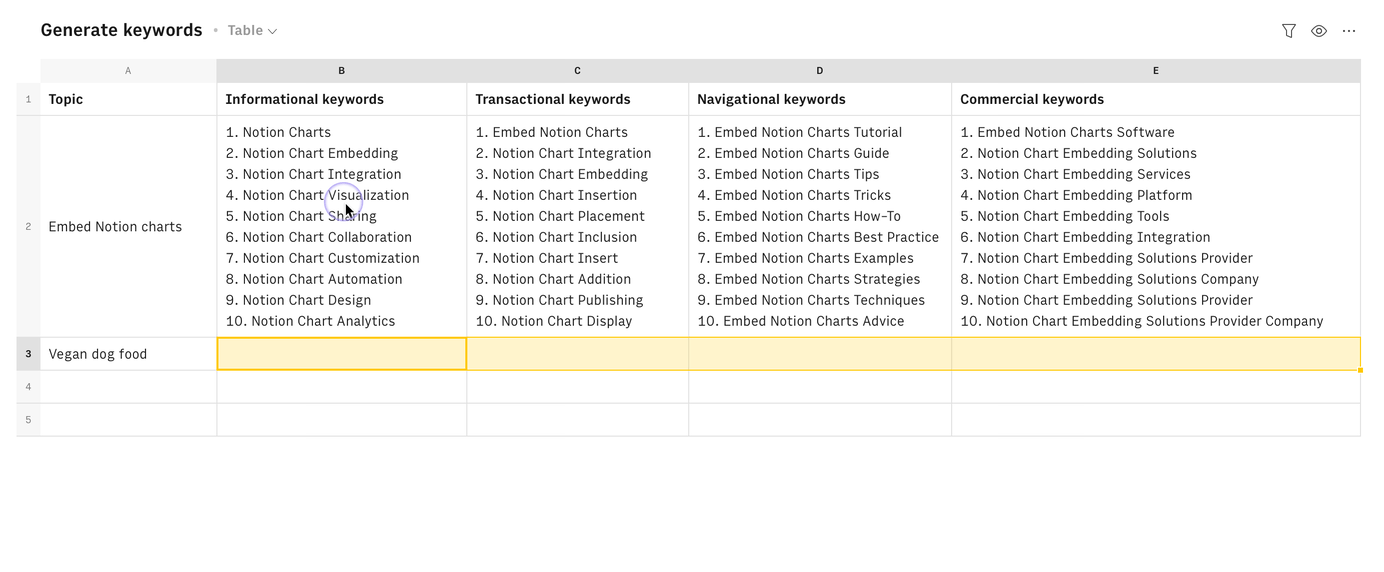
Task: Click the Informational keywords header cell
Action: point(342,99)
